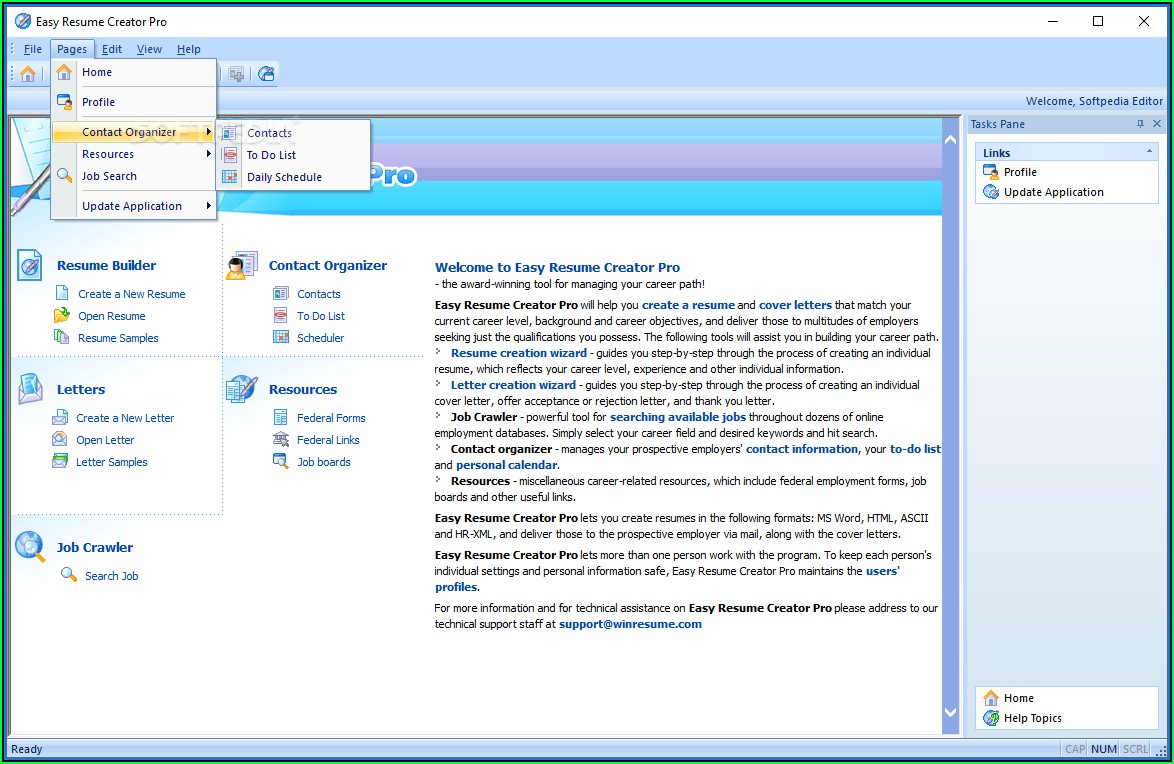Pin the Tasks Pane with pushpin icon

1140,124
